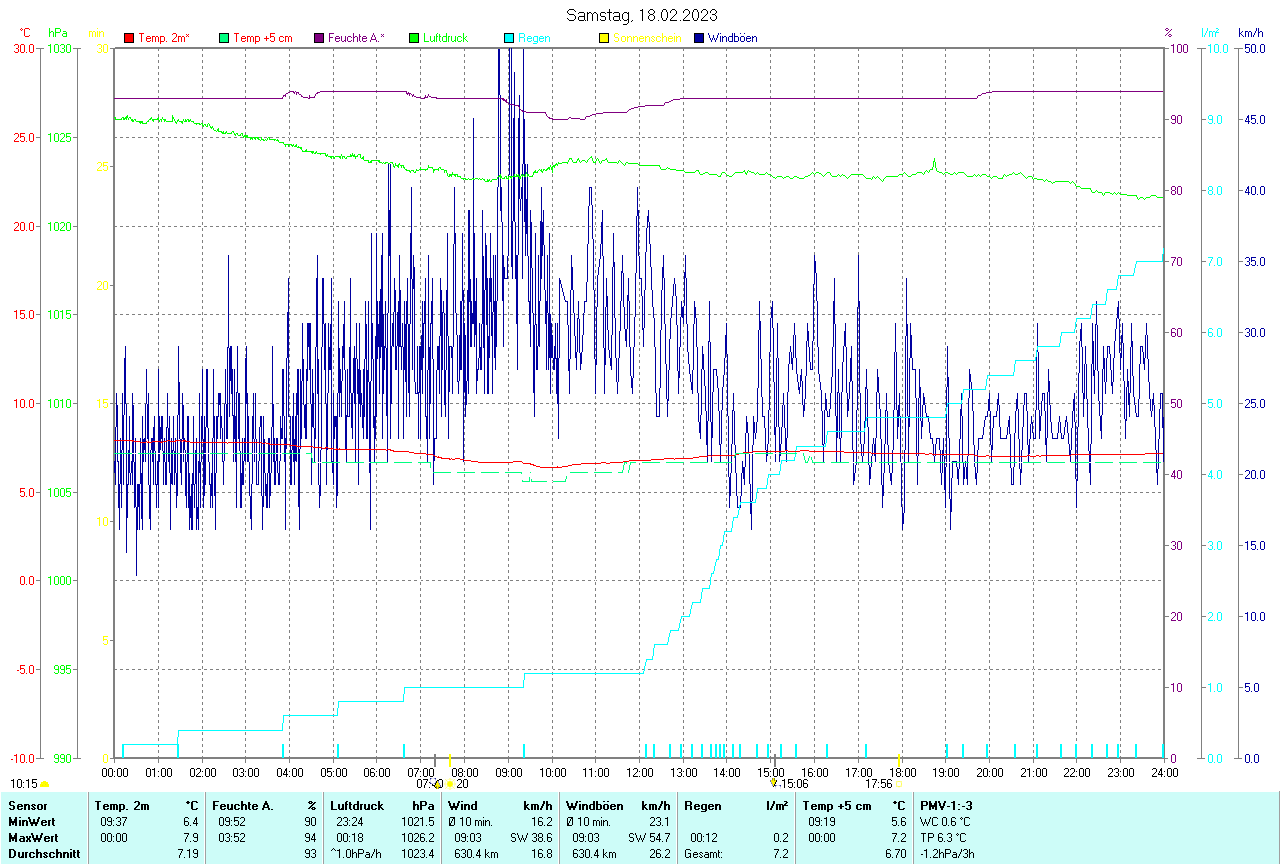
Task: Click the '-1.2hPa/3h' pressure tendency value
Action: tap(948, 854)
